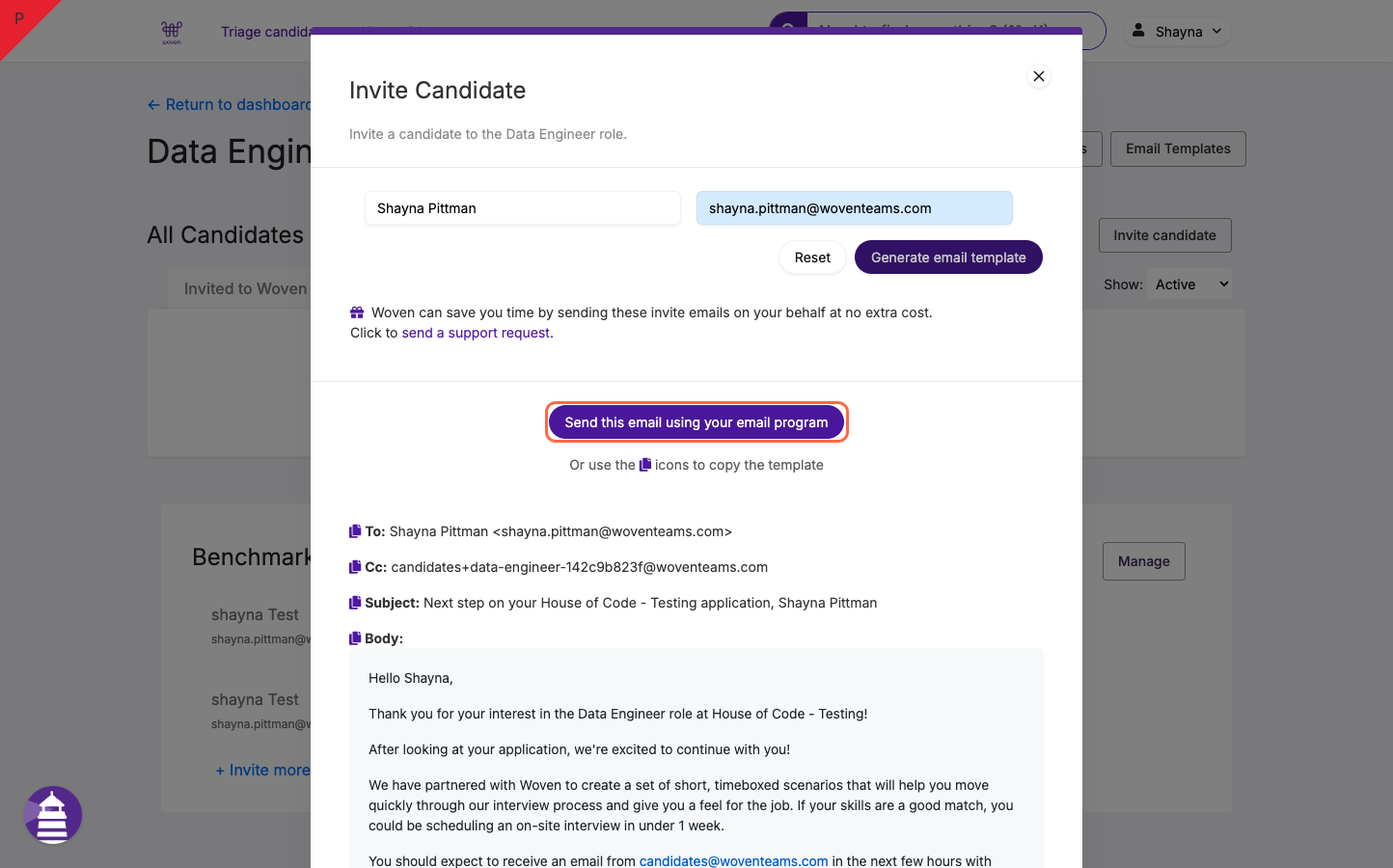Screen dimensions: 1393x868
Task: Copy the Cc address using its icon
Action: tap(355, 567)
